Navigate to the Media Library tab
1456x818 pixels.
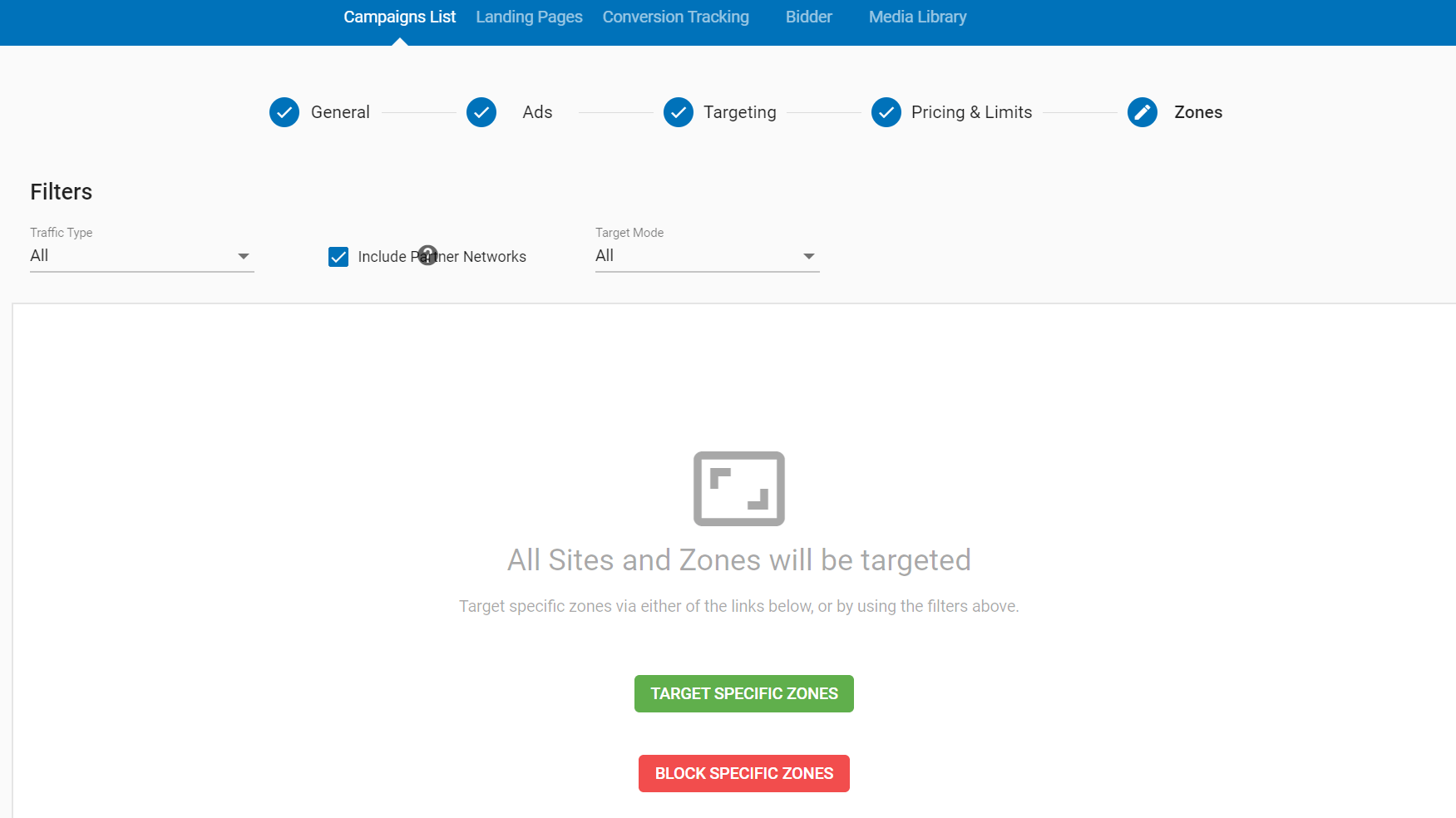pos(917,17)
